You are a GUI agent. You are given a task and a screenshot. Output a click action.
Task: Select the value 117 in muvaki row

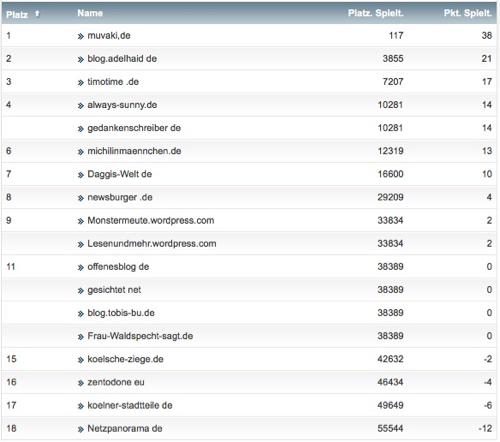(x=396, y=35)
